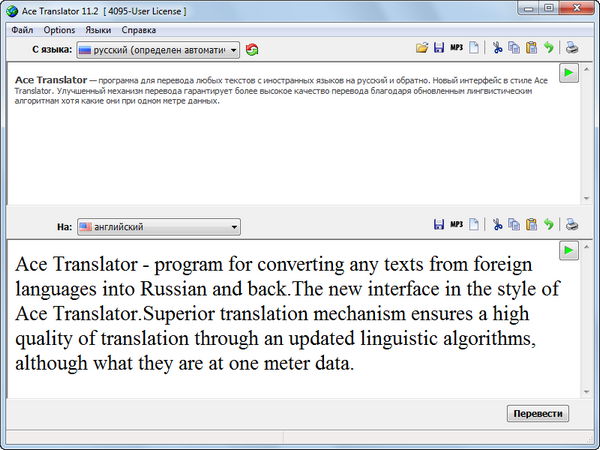Screen dimensions: 600x450
Task: Click the open file folder icon in source toolbar
Action: (x=423, y=48)
